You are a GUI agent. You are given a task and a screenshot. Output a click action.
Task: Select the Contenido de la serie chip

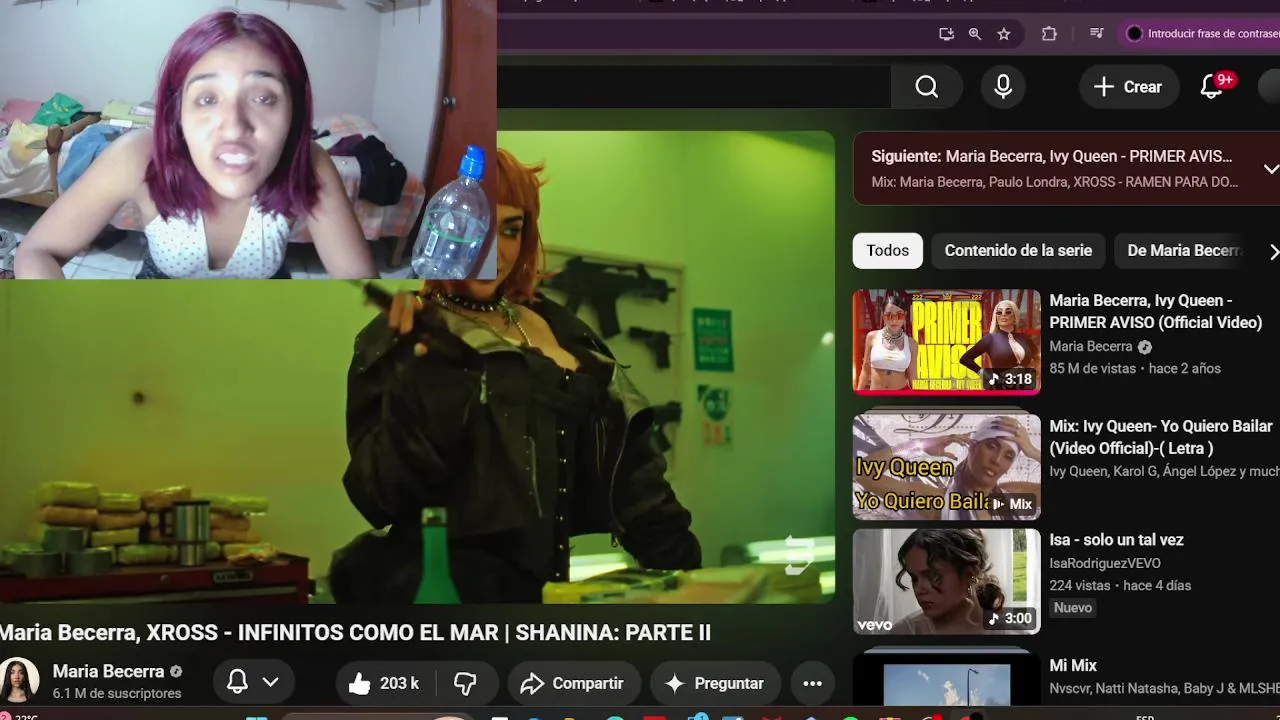tap(1018, 251)
